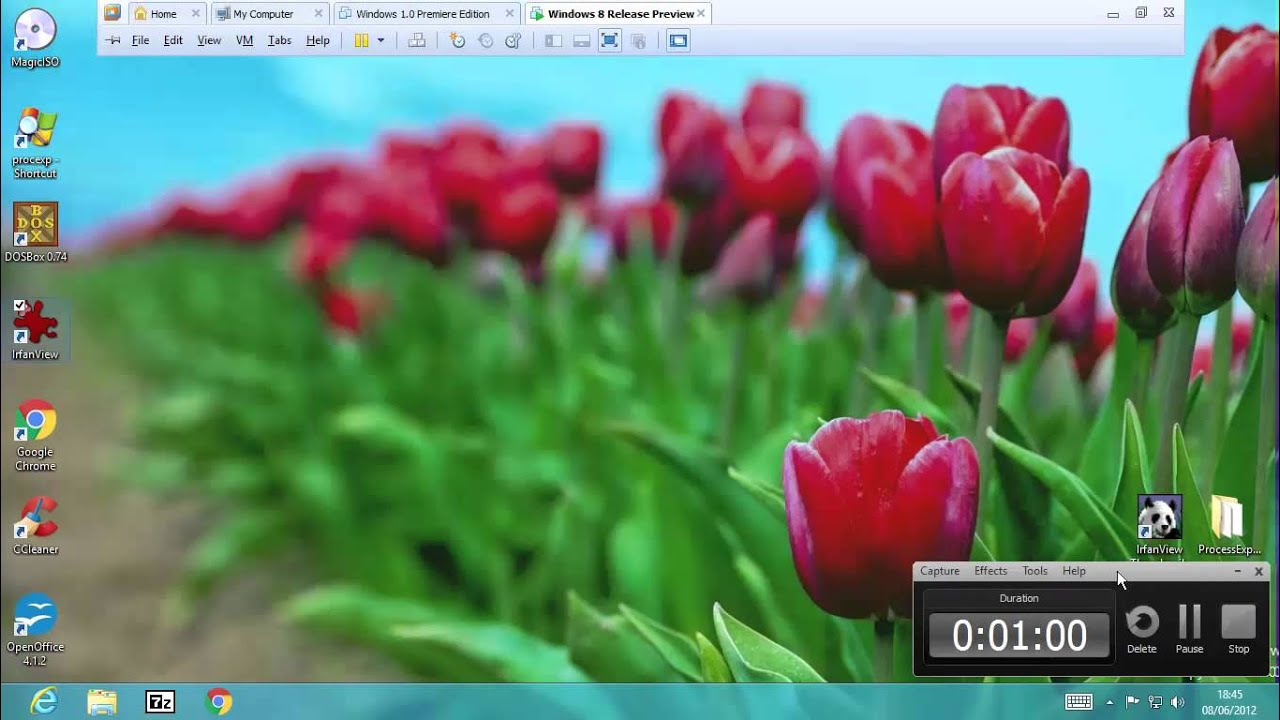Launch the procexp shortcut on the desktop

35,143
